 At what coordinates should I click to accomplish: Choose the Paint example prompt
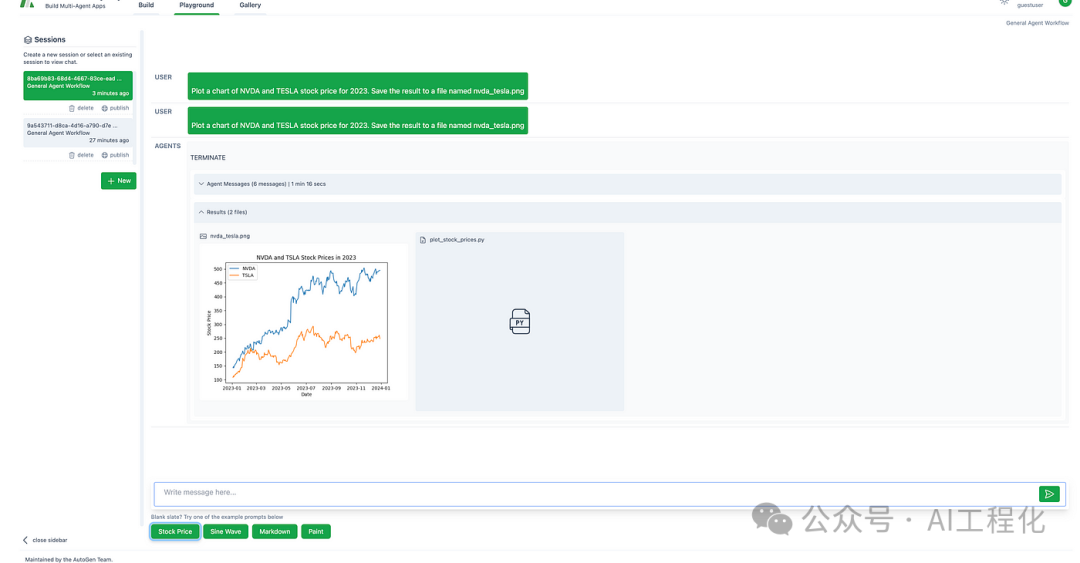tap(315, 531)
